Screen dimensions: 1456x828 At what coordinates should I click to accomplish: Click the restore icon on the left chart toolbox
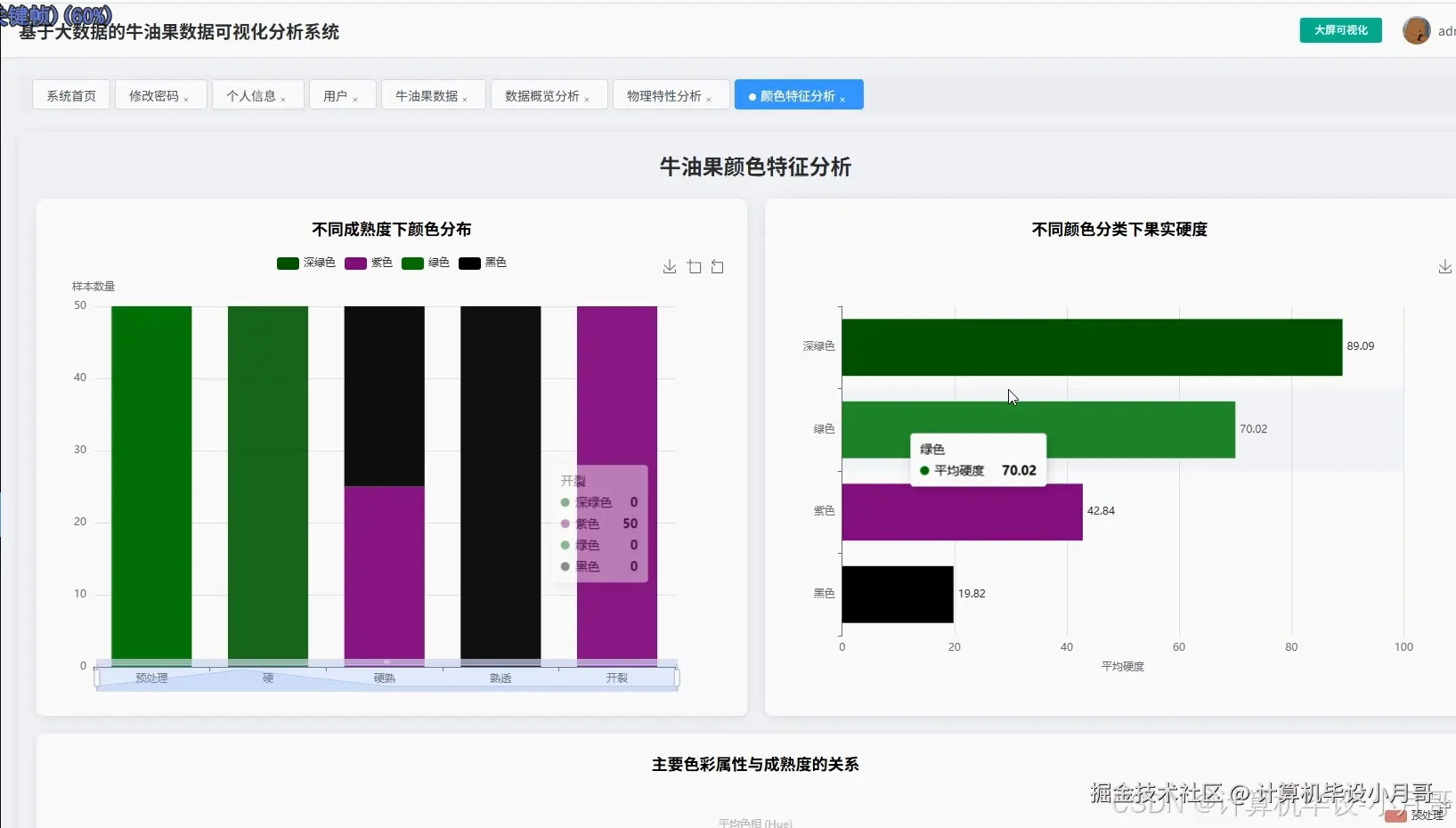[x=718, y=266]
